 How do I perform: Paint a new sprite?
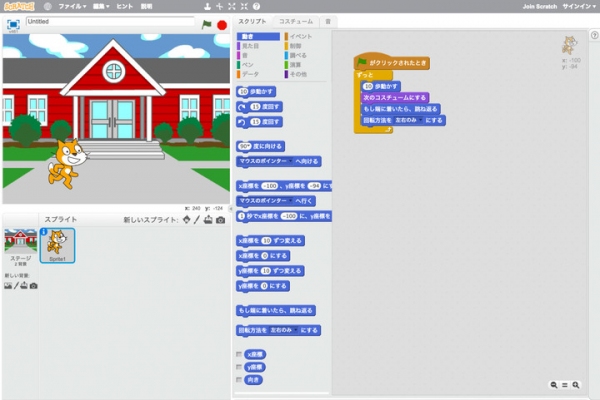(x=197, y=220)
